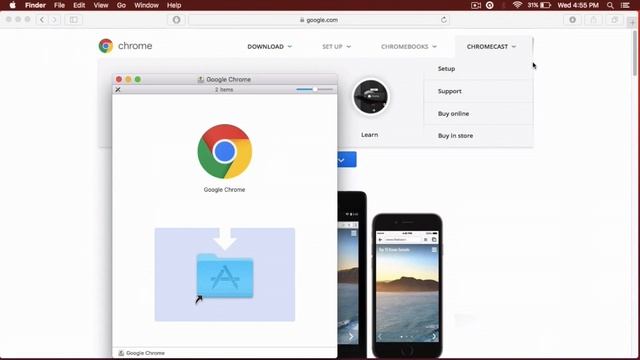640x360 pixels.
Task: Open the File menu
Action: click(x=60, y=5)
